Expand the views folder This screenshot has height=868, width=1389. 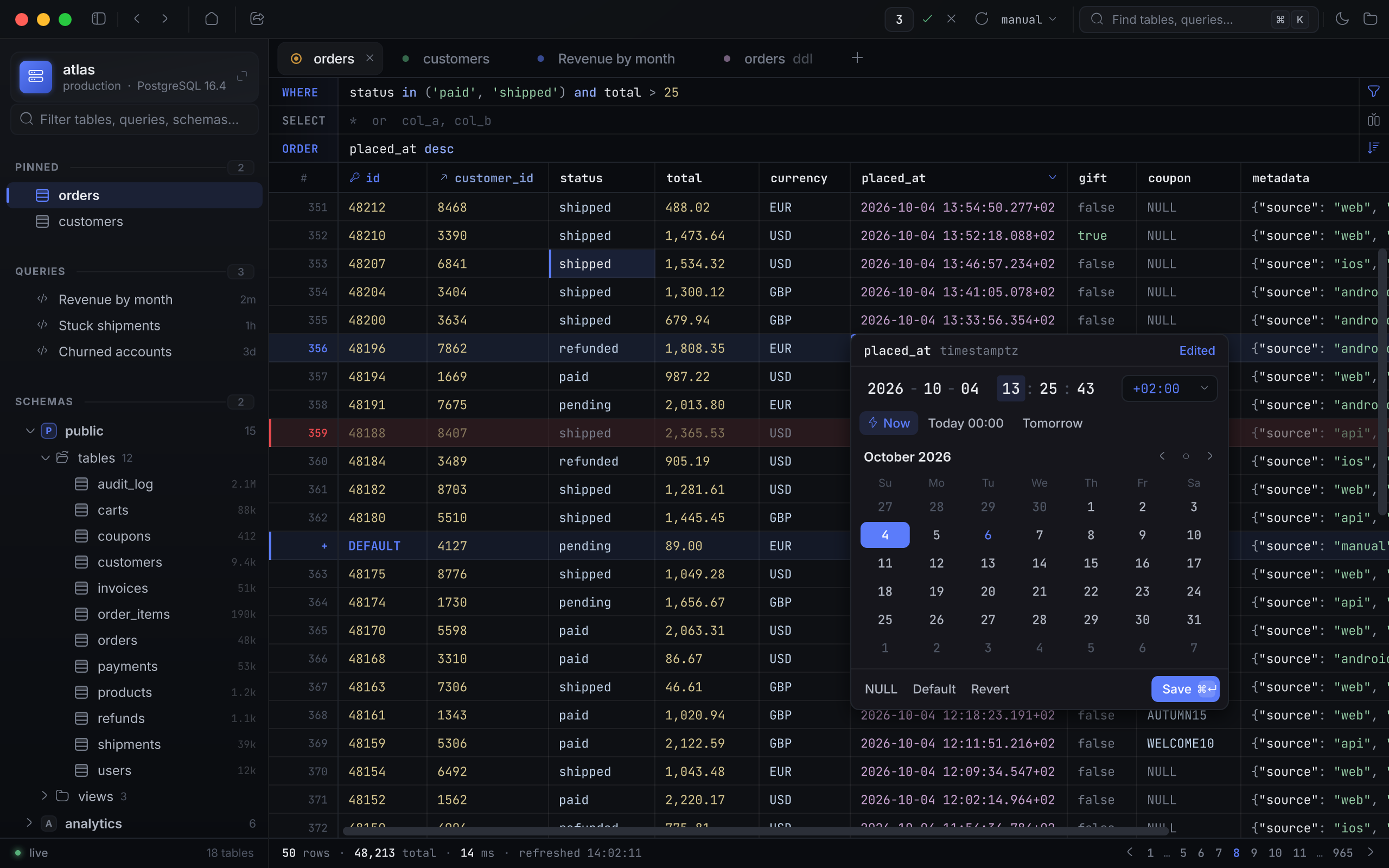pos(45,796)
